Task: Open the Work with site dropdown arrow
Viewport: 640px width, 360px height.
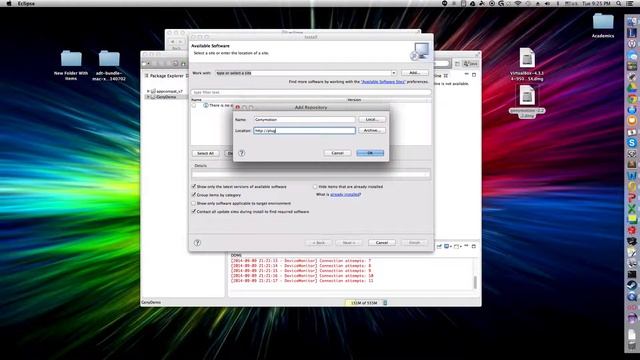Action: [393, 73]
